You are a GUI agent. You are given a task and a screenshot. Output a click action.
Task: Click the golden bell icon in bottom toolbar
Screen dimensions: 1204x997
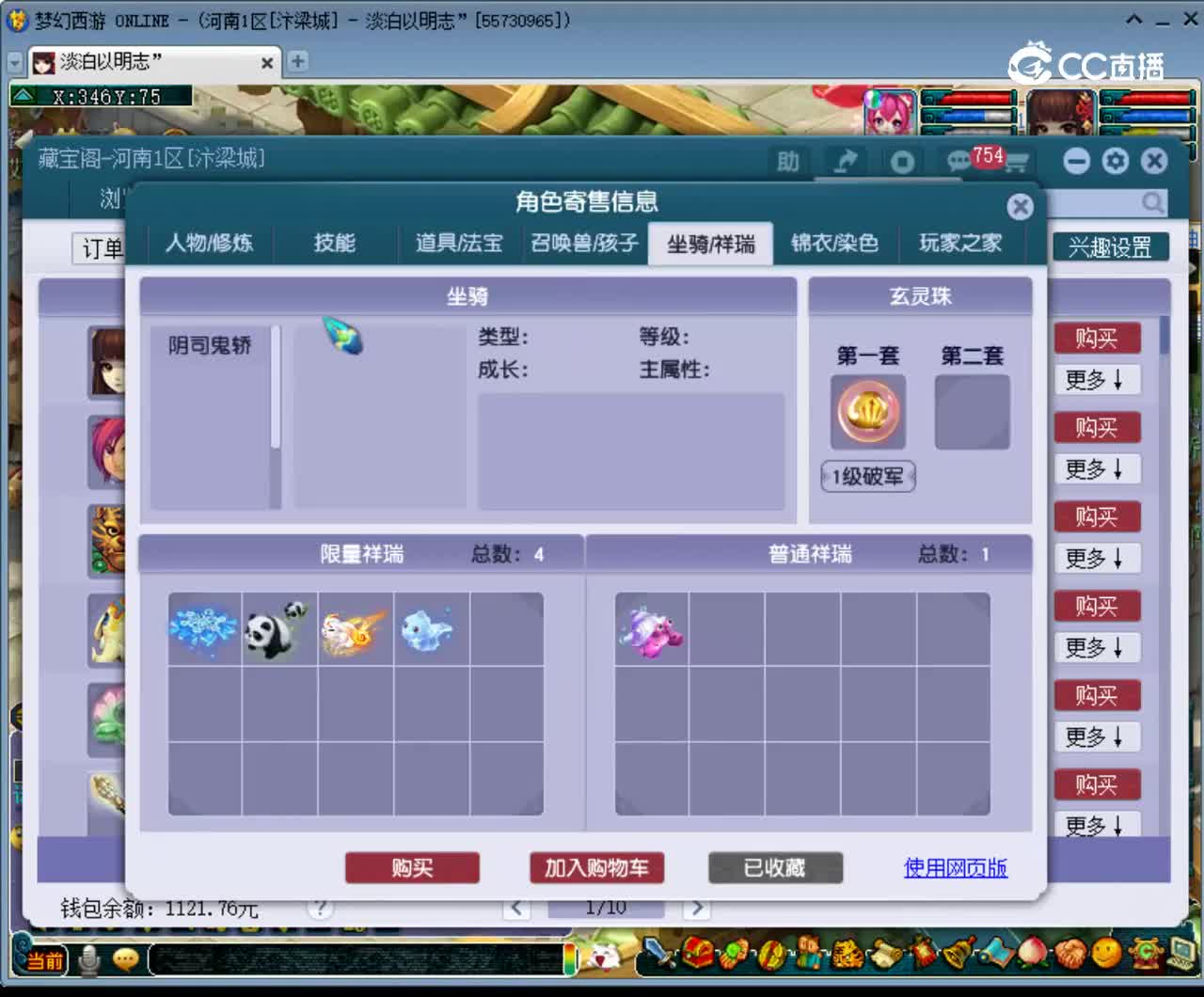[958, 955]
